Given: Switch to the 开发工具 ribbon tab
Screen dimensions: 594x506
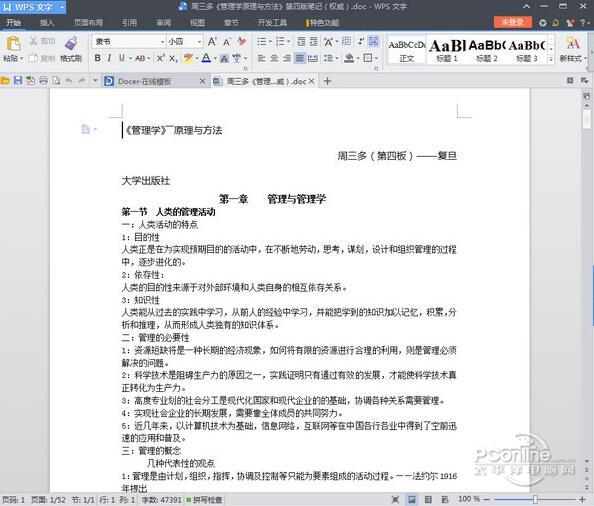Looking at the screenshot, I should pos(272,23).
